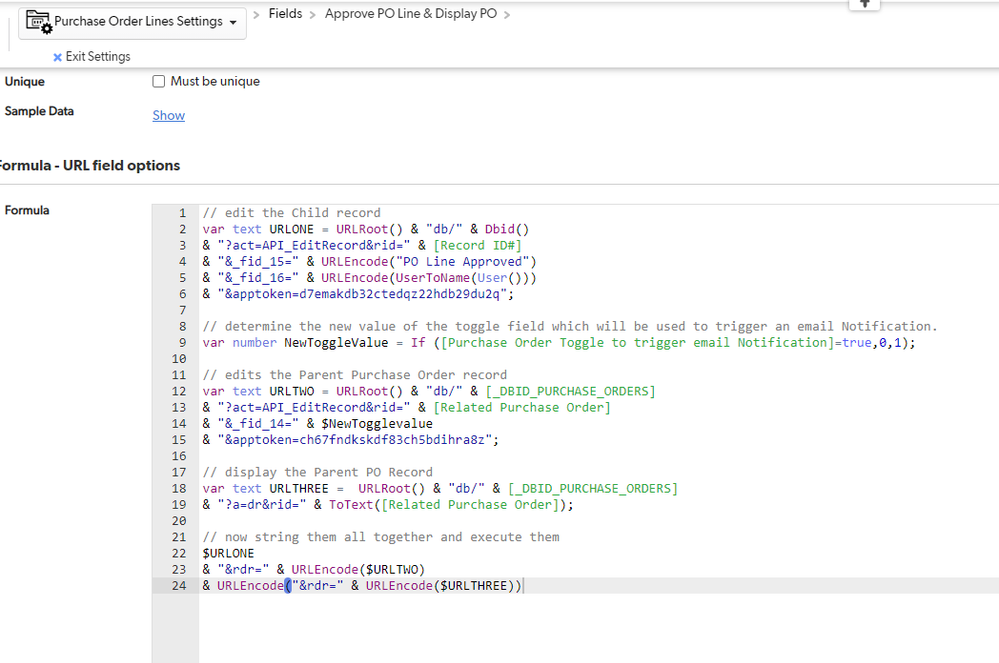Click the dropdown caret after Purchase Order Lines Settings

point(233,22)
